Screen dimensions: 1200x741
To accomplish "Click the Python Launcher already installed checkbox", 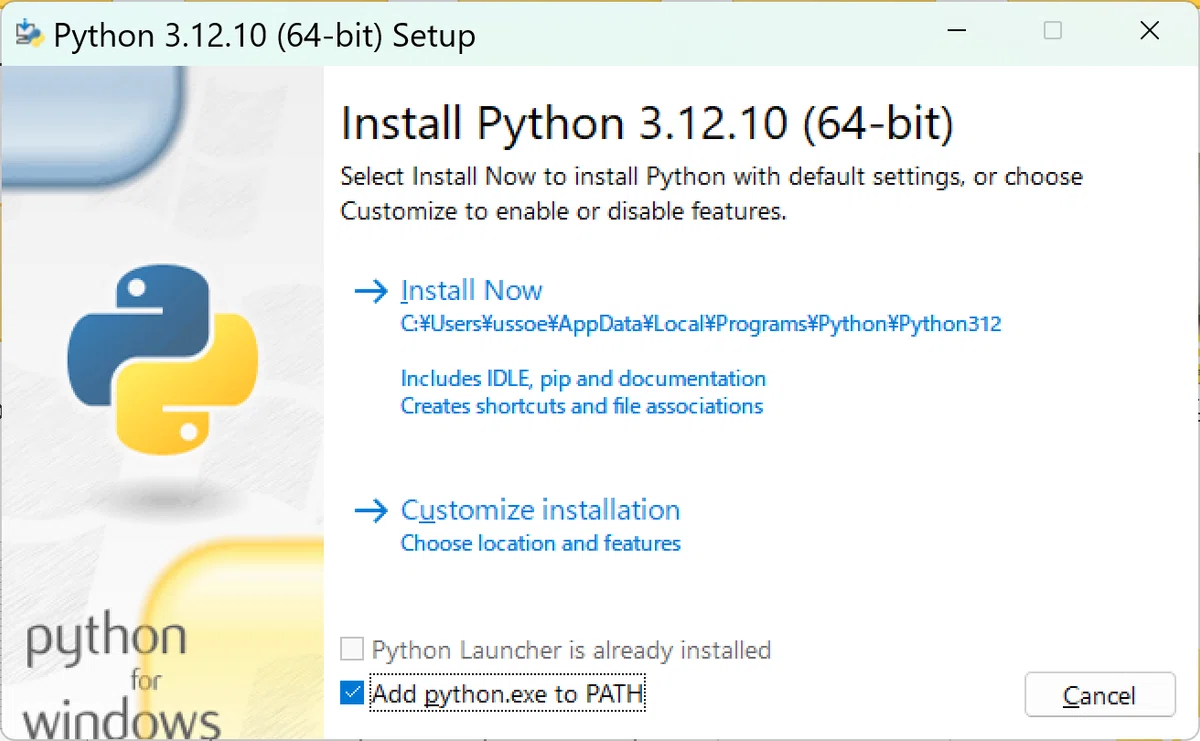I will (x=352, y=650).
